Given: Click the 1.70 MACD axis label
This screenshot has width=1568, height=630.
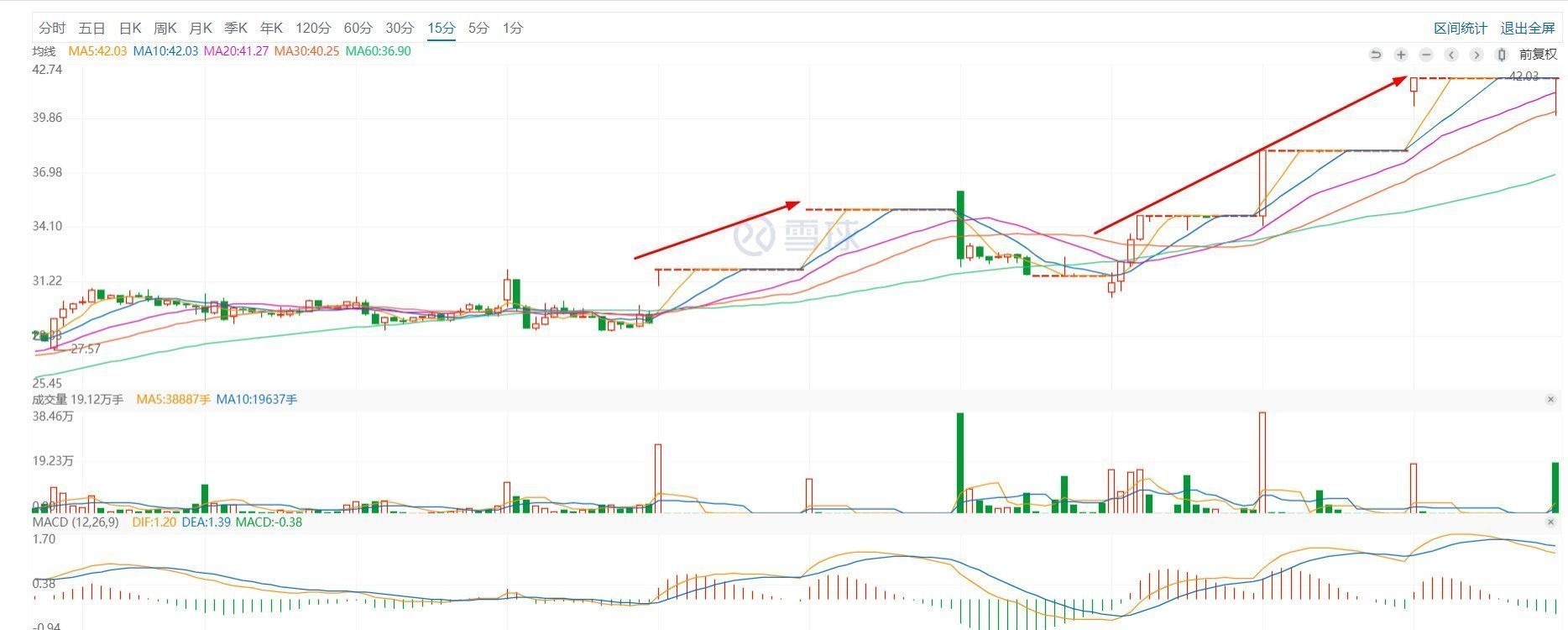Looking at the screenshot, I should (x=44, y=539).
